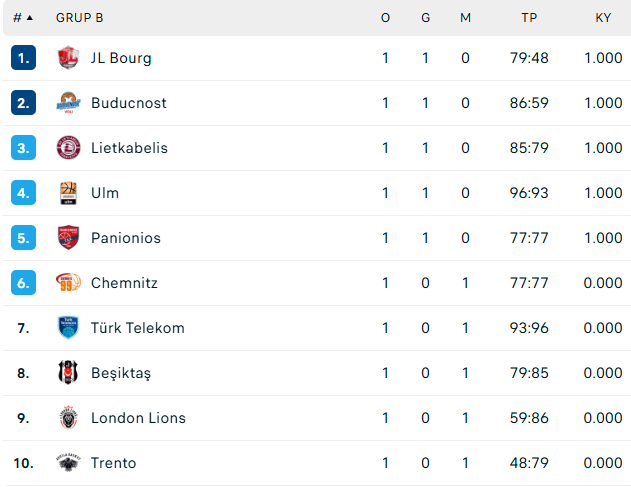This screenshot has height=487, width=631.
Task: Sort standings by the TP column
Action: (x=529, y=18)
